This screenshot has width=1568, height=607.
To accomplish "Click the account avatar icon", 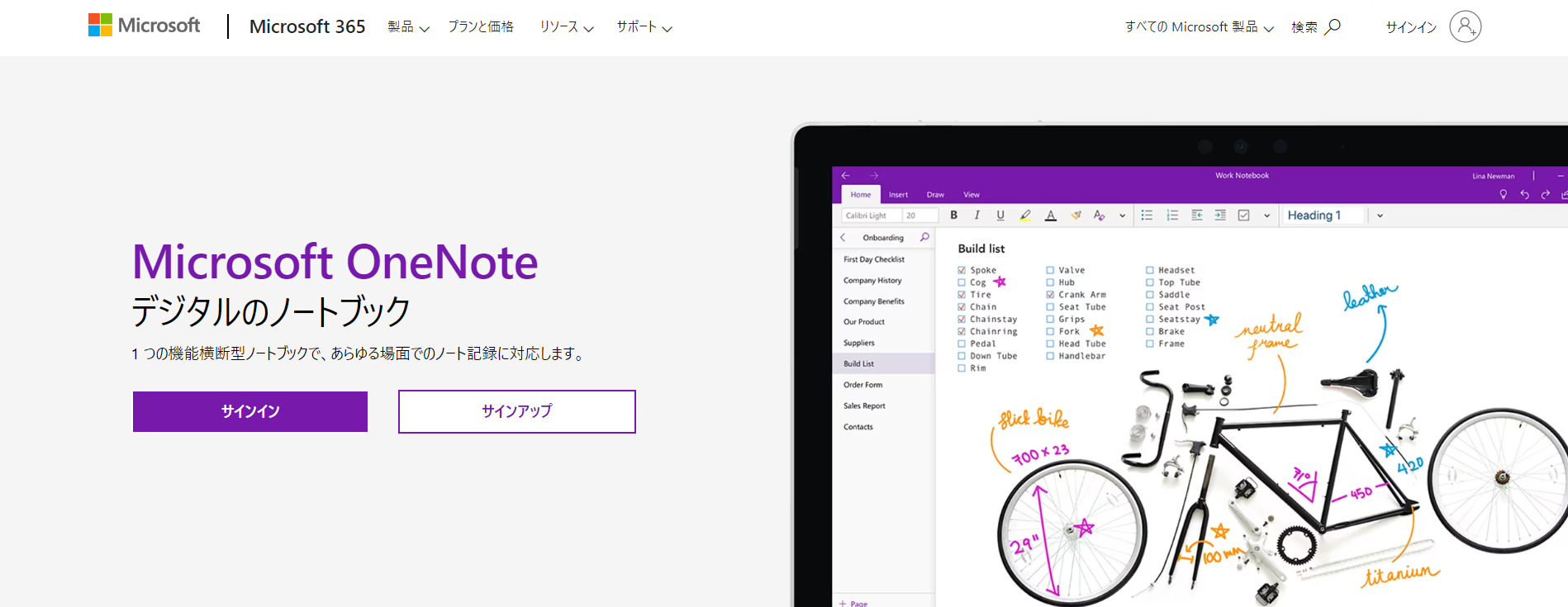I will 1465,26.
